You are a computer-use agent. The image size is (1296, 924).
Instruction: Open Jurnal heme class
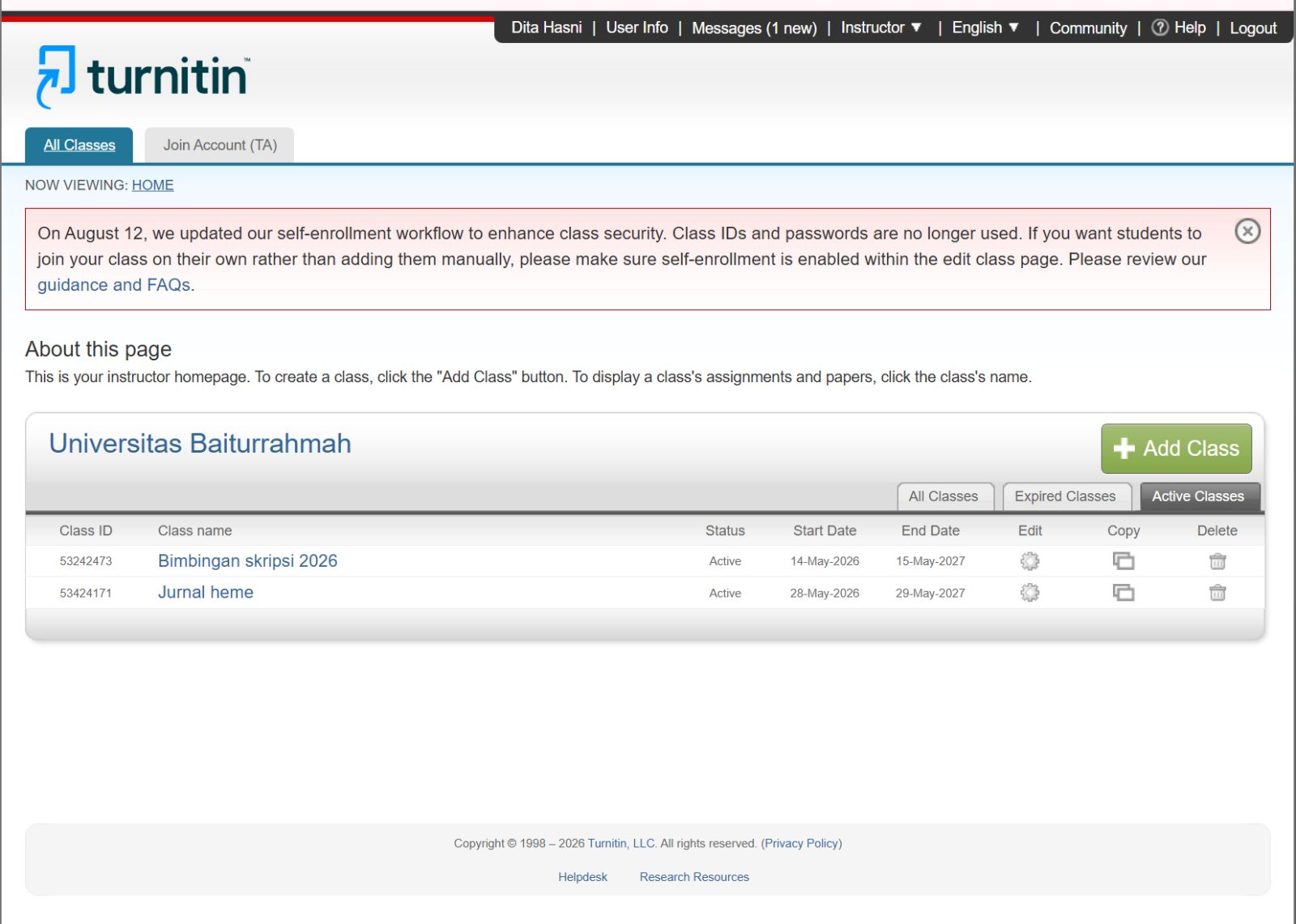(205, 593)
